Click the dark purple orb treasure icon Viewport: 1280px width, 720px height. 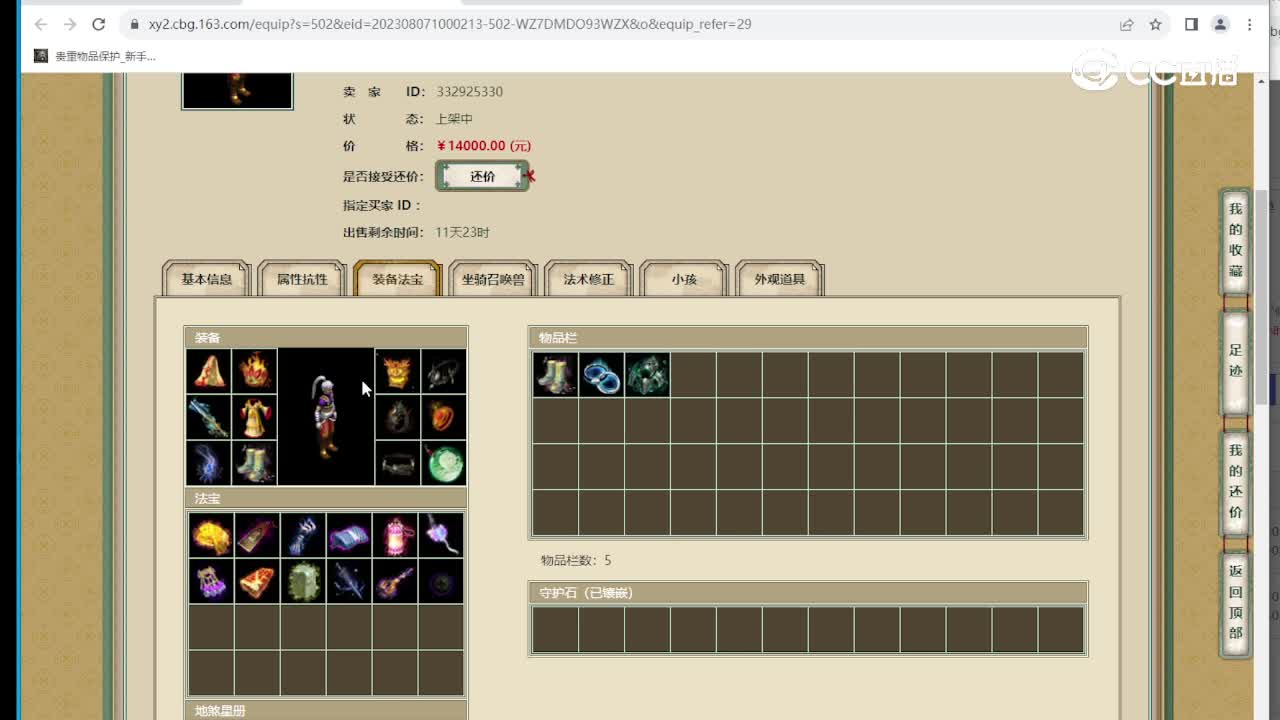click(x=441, y=581)
